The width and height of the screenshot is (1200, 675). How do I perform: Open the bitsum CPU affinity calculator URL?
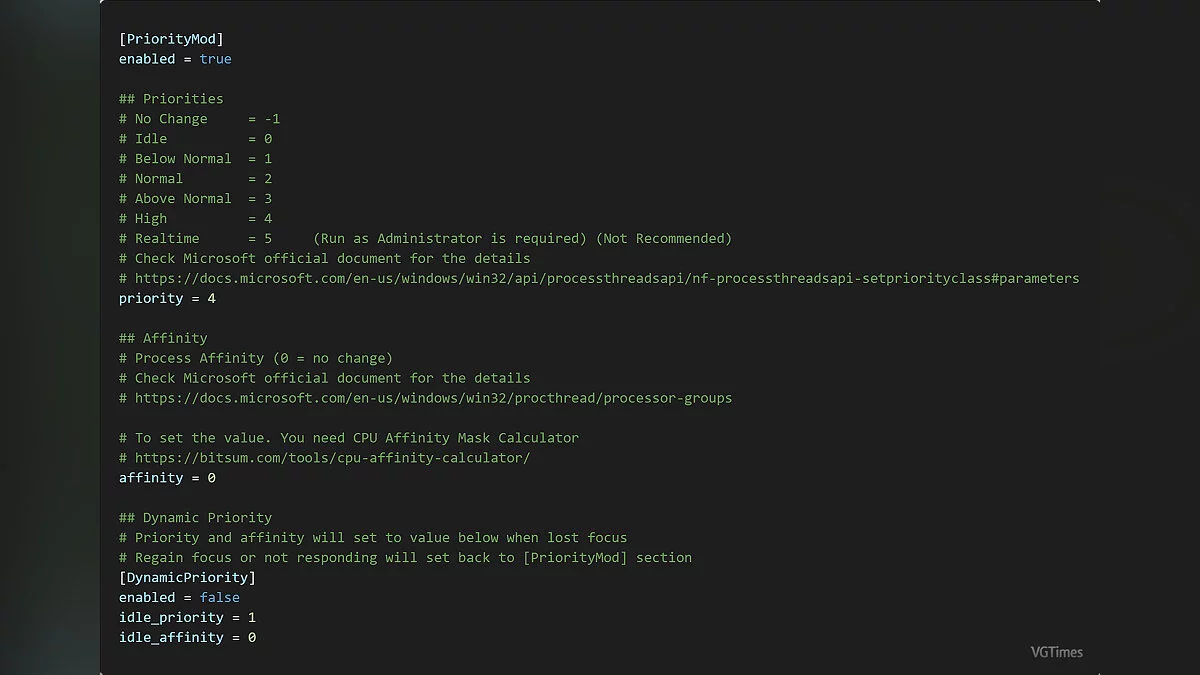332,458
